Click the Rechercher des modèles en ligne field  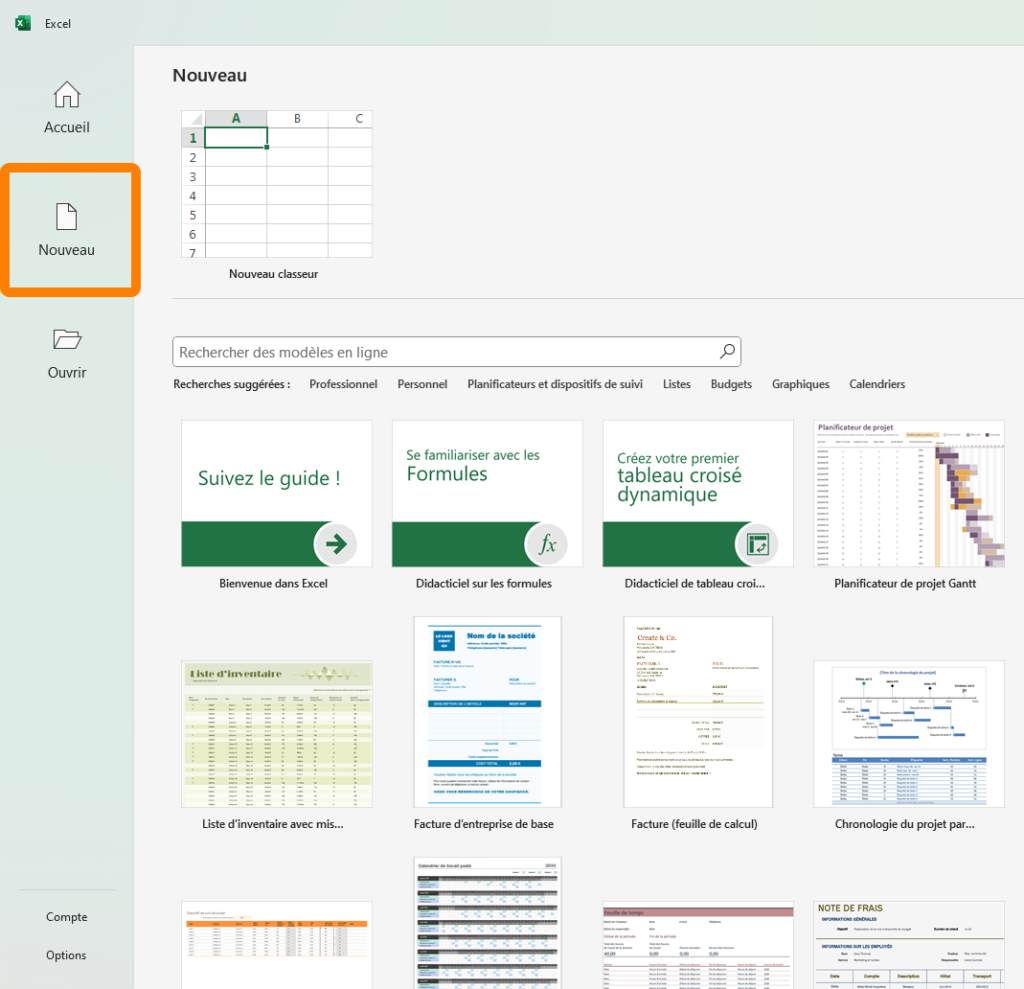[456, 351]
